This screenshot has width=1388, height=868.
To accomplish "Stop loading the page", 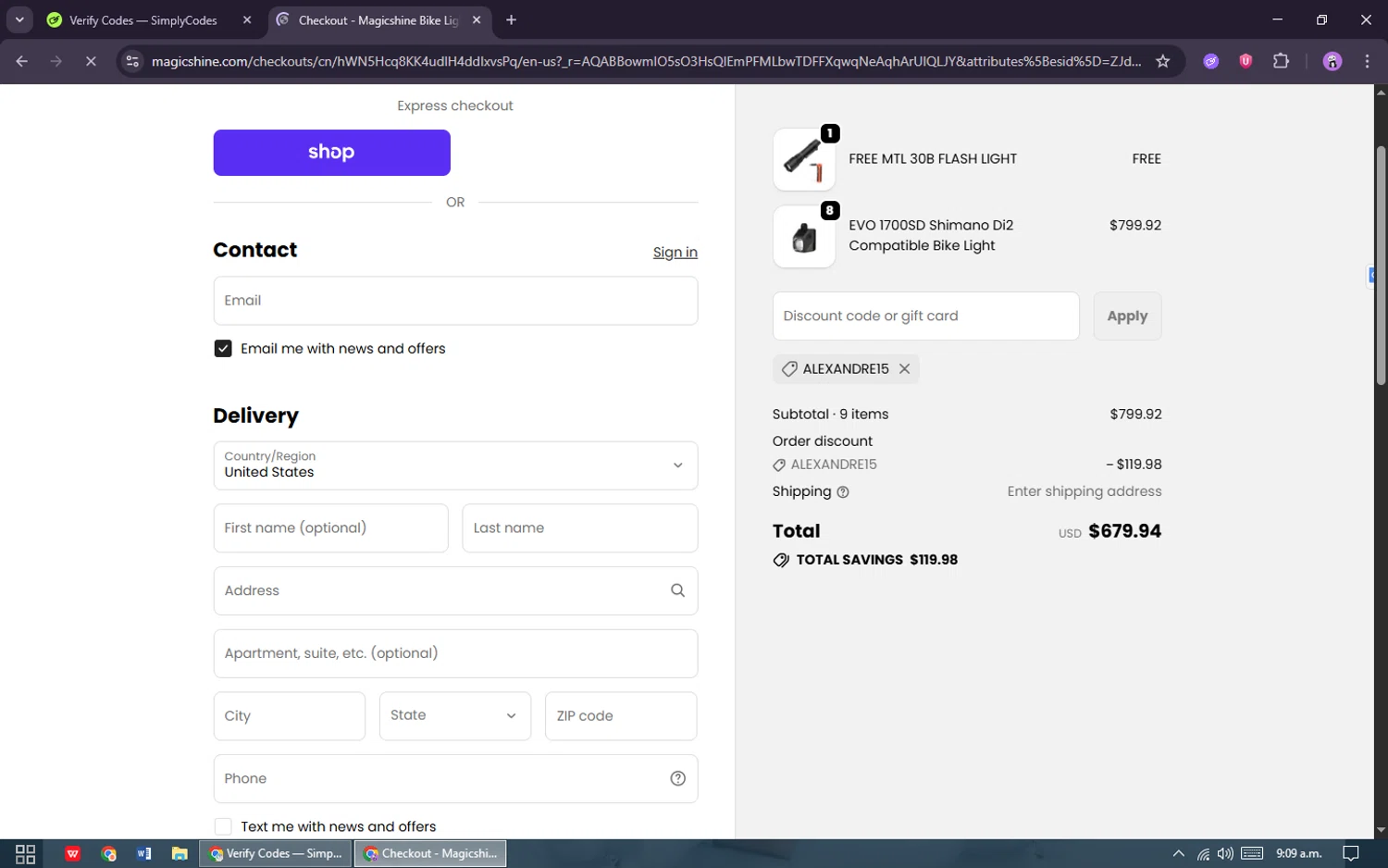I will click(91, 61).
